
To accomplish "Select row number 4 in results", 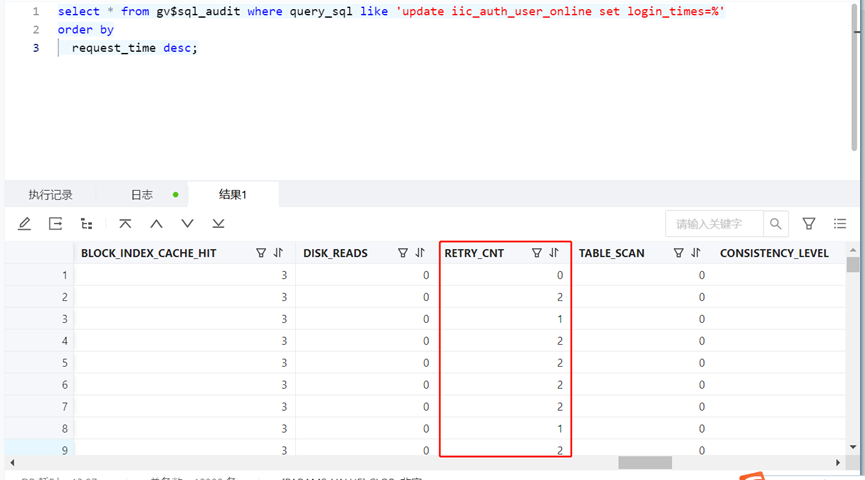I will (39, 341).
